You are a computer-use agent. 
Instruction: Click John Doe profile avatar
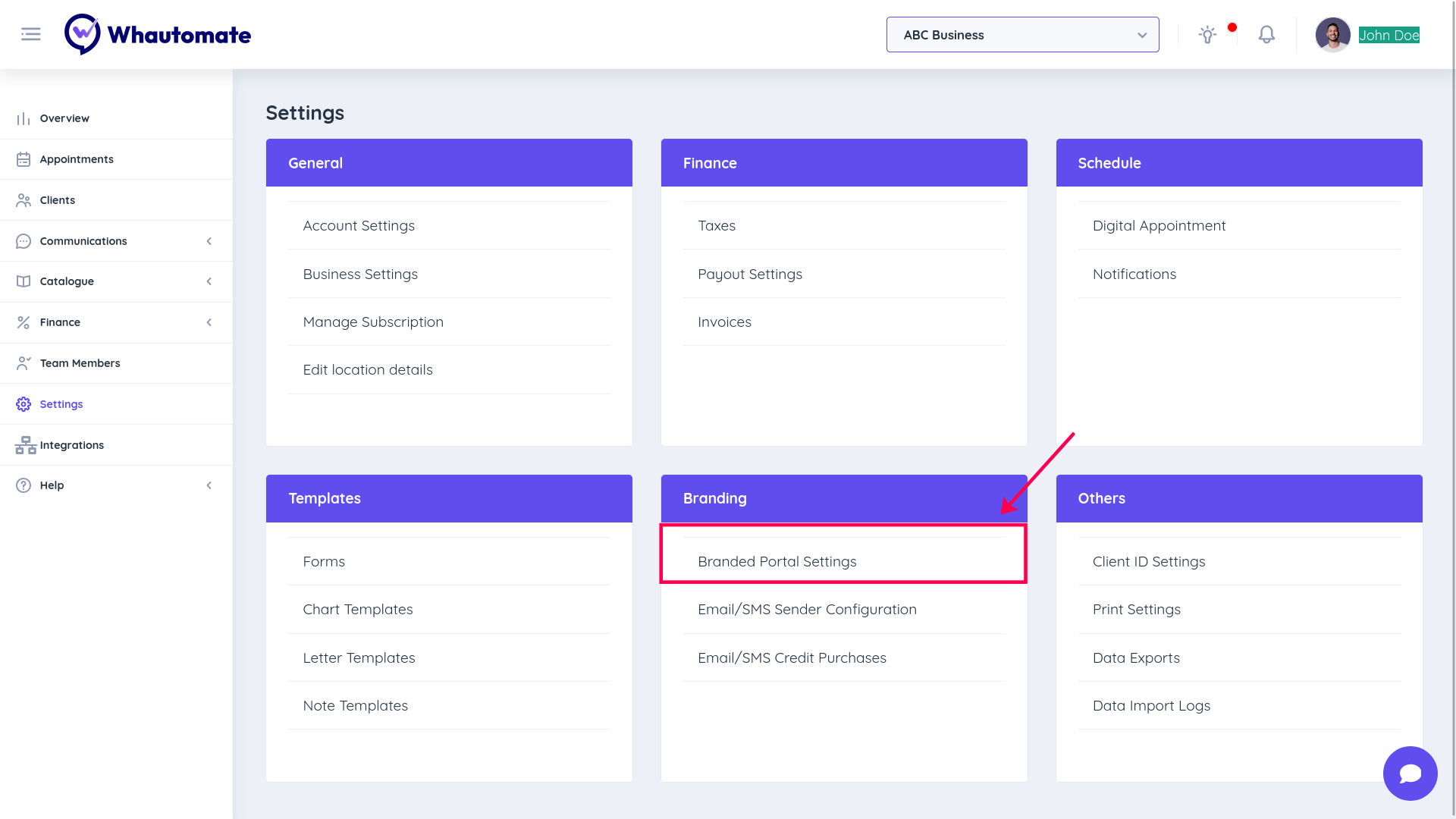tap(1332, 35)
